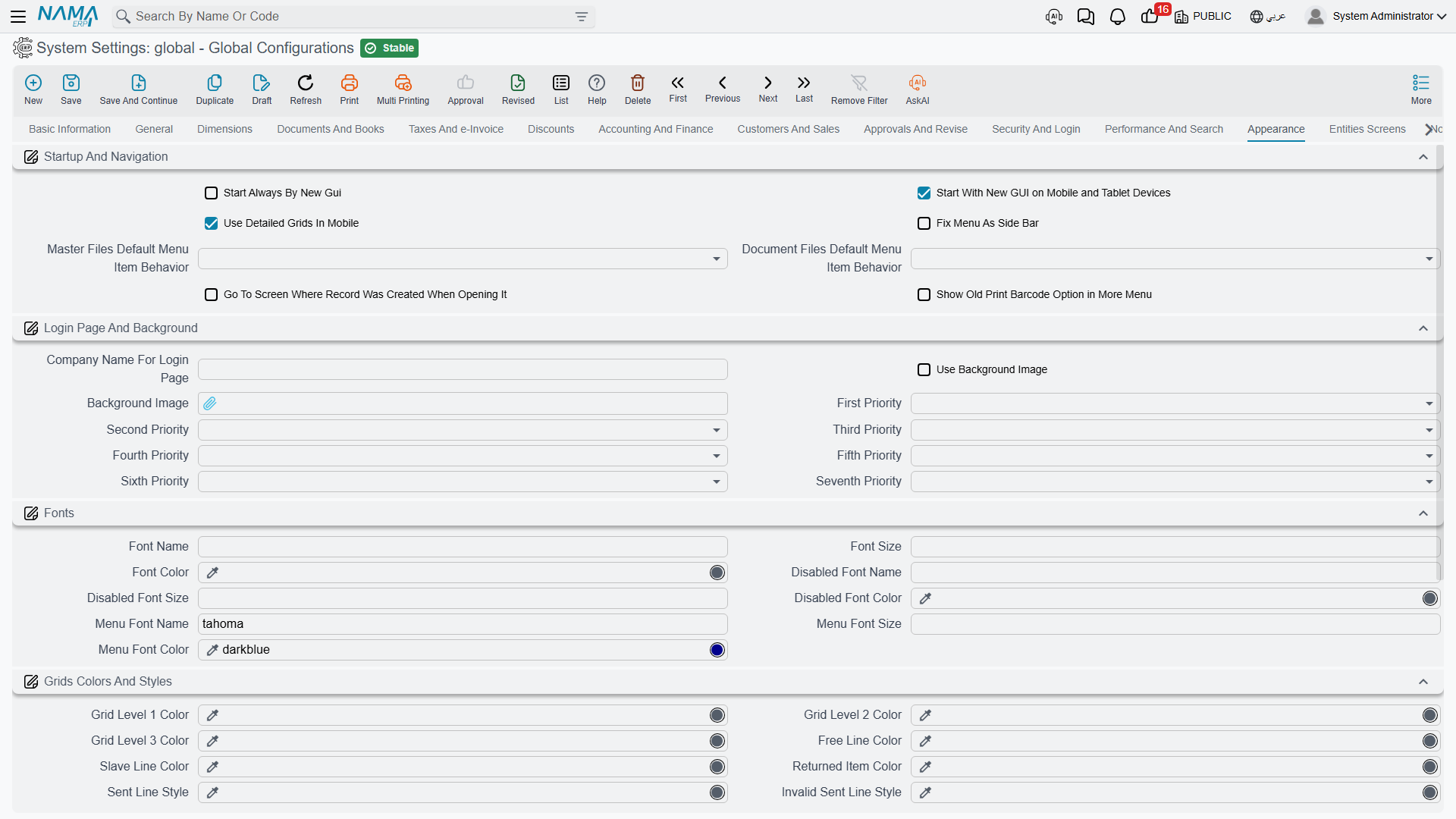Click the notifications bell icon
The image size is (1456, 819).
point(1117,17)
